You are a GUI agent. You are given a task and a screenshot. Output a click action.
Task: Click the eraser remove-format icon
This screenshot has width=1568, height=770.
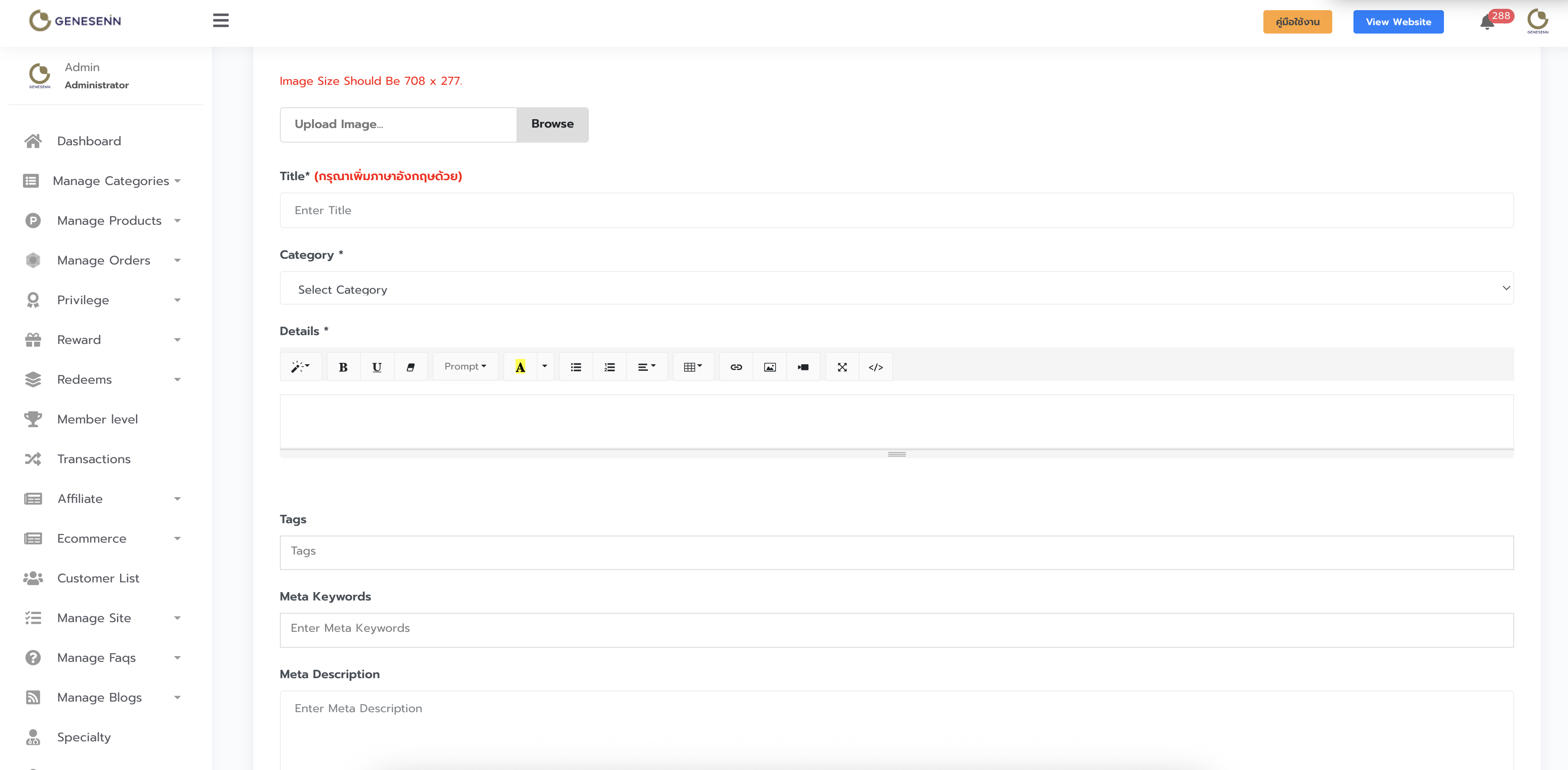410,367
